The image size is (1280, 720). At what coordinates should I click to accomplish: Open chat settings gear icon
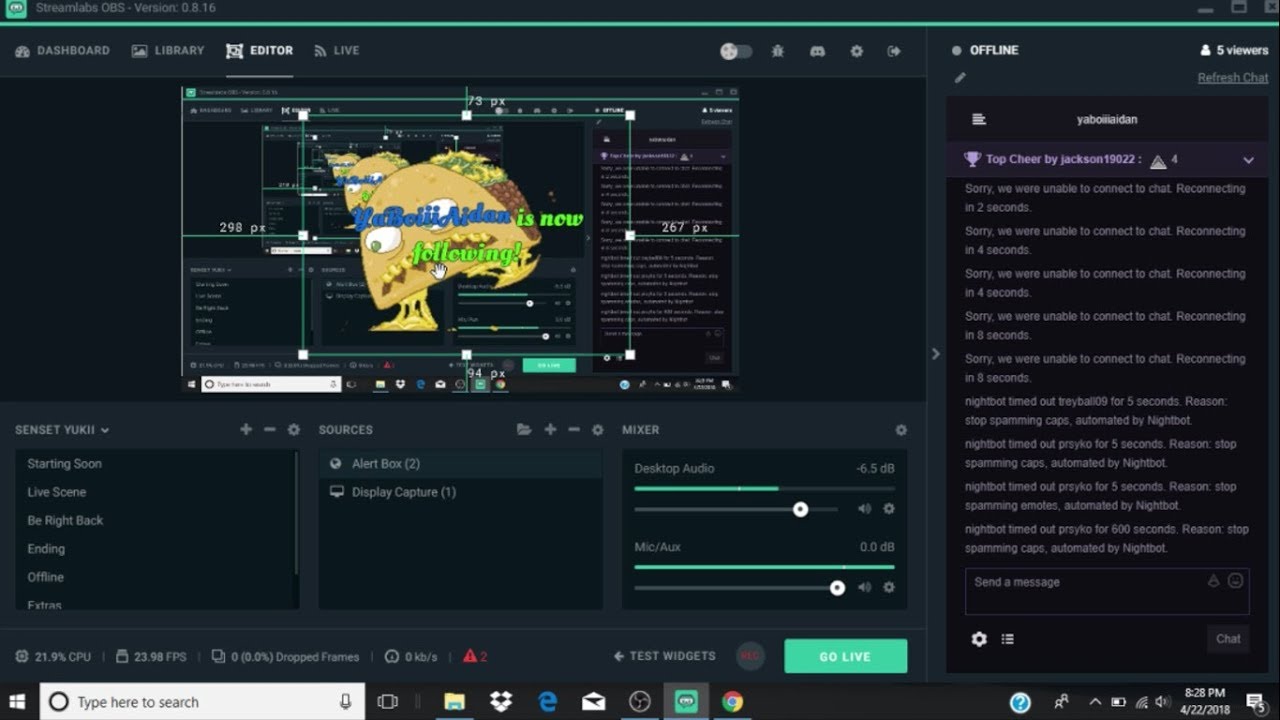[x=979, y=639]
